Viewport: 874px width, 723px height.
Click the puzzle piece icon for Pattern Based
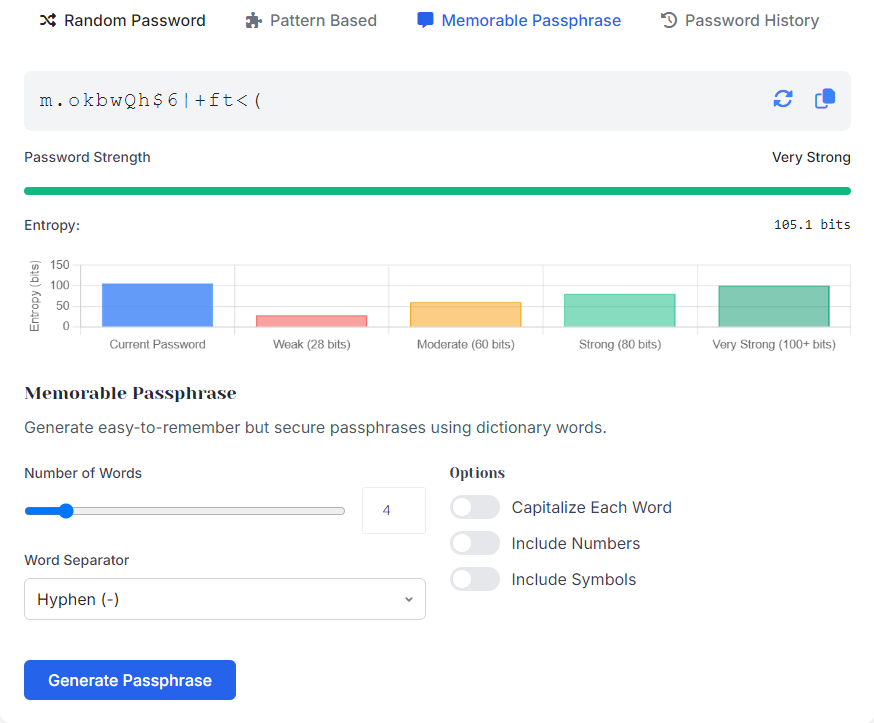pyautogui.click(x=254, y=21)
